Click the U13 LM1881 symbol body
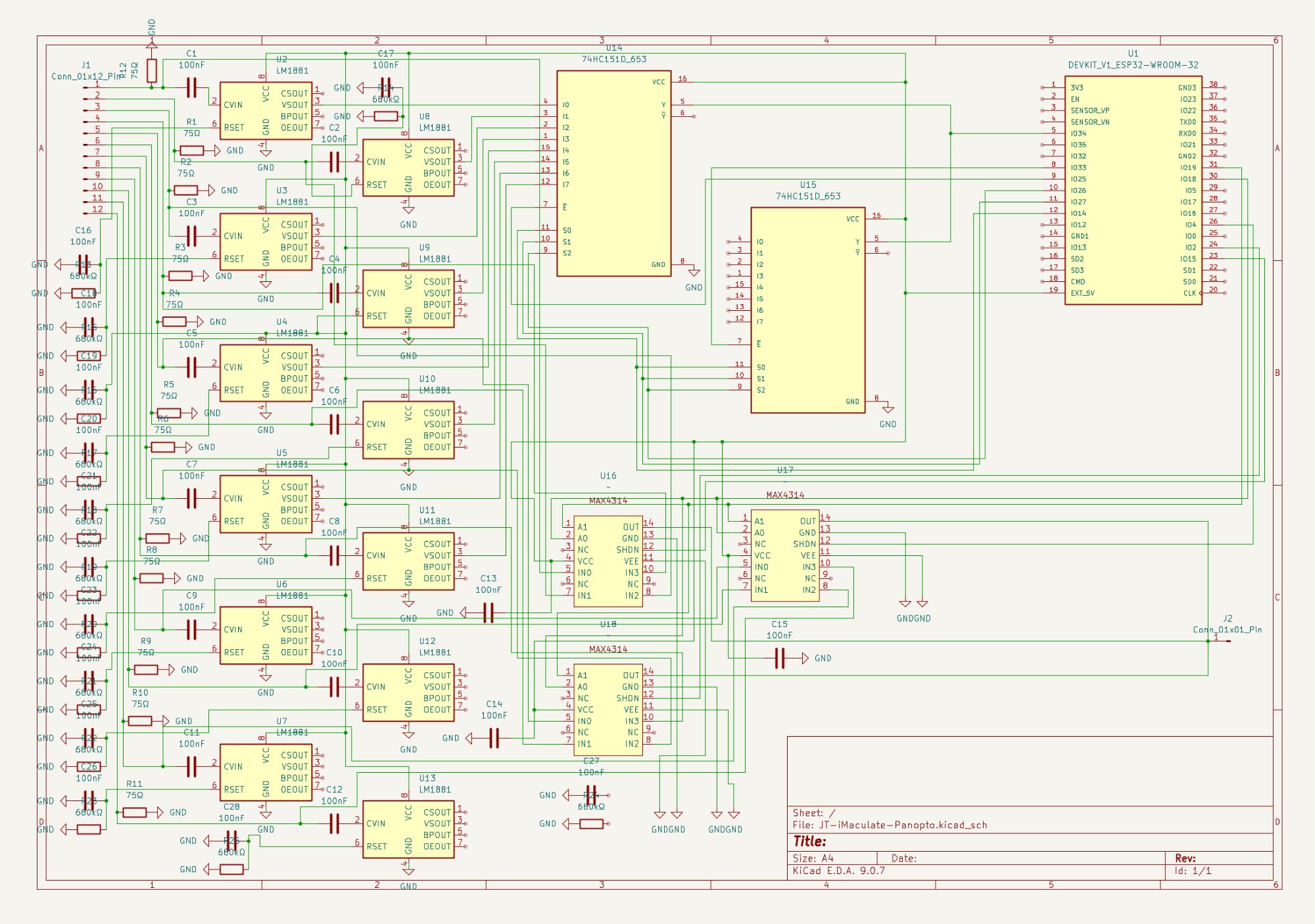This screenshot has width=1315, height=924. click(x=408, y=829)
